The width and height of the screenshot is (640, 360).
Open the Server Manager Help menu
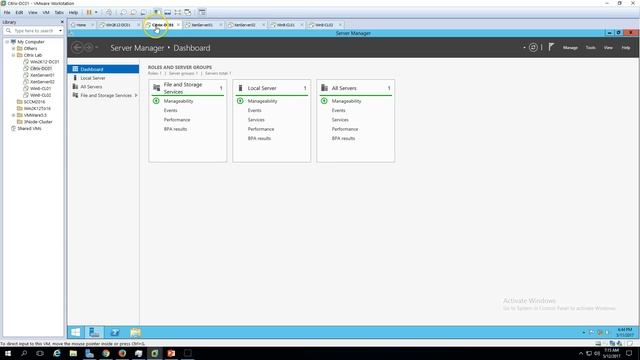626,48
